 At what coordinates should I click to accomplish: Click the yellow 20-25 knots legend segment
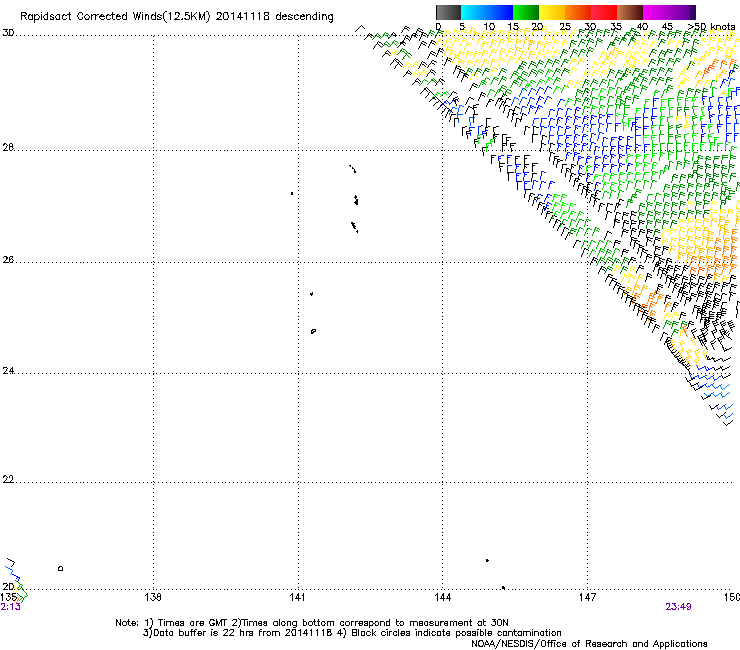[x=552, y=12]
